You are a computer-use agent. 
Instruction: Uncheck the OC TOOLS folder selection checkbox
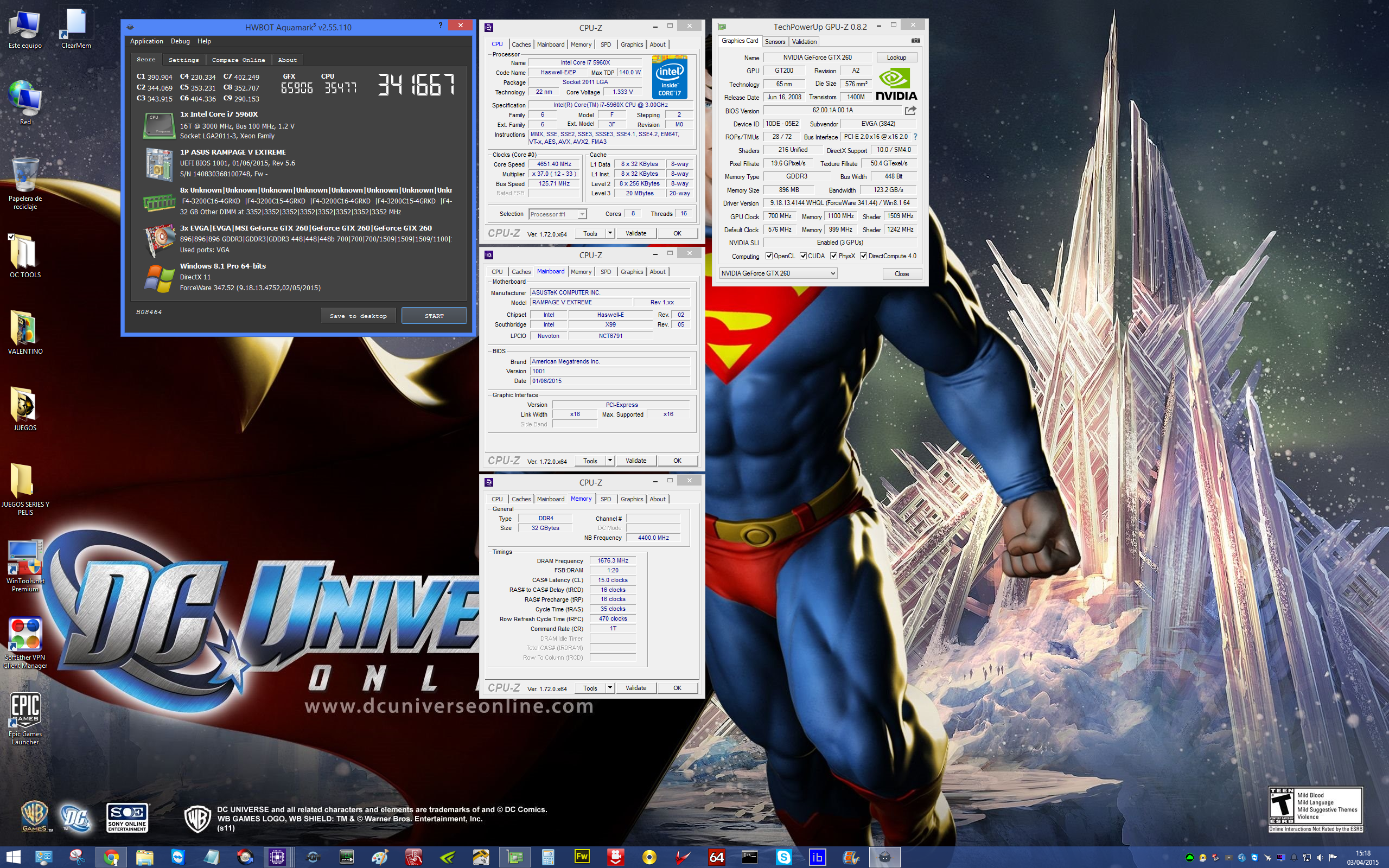[11, 237]
